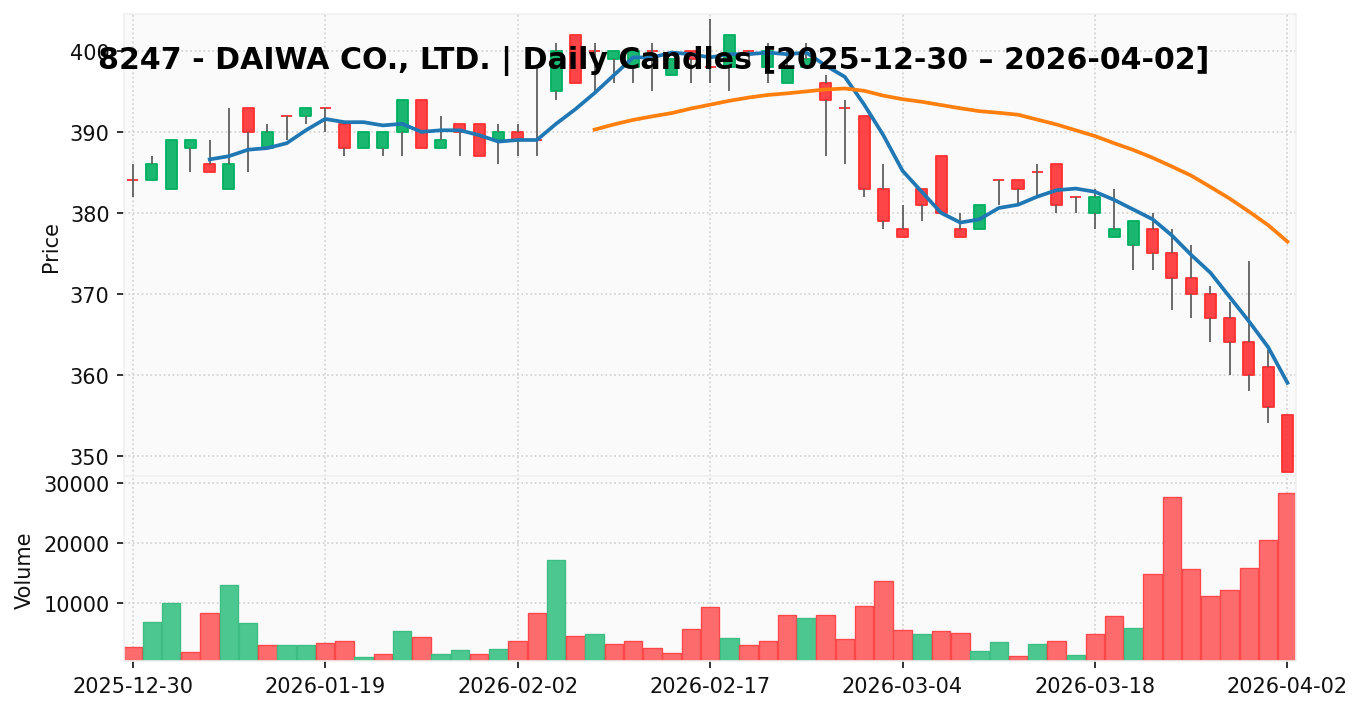The height and width of the screenshot is (711, 1363).
Task: Click the orange moving average line's end
Action: 1287,241
